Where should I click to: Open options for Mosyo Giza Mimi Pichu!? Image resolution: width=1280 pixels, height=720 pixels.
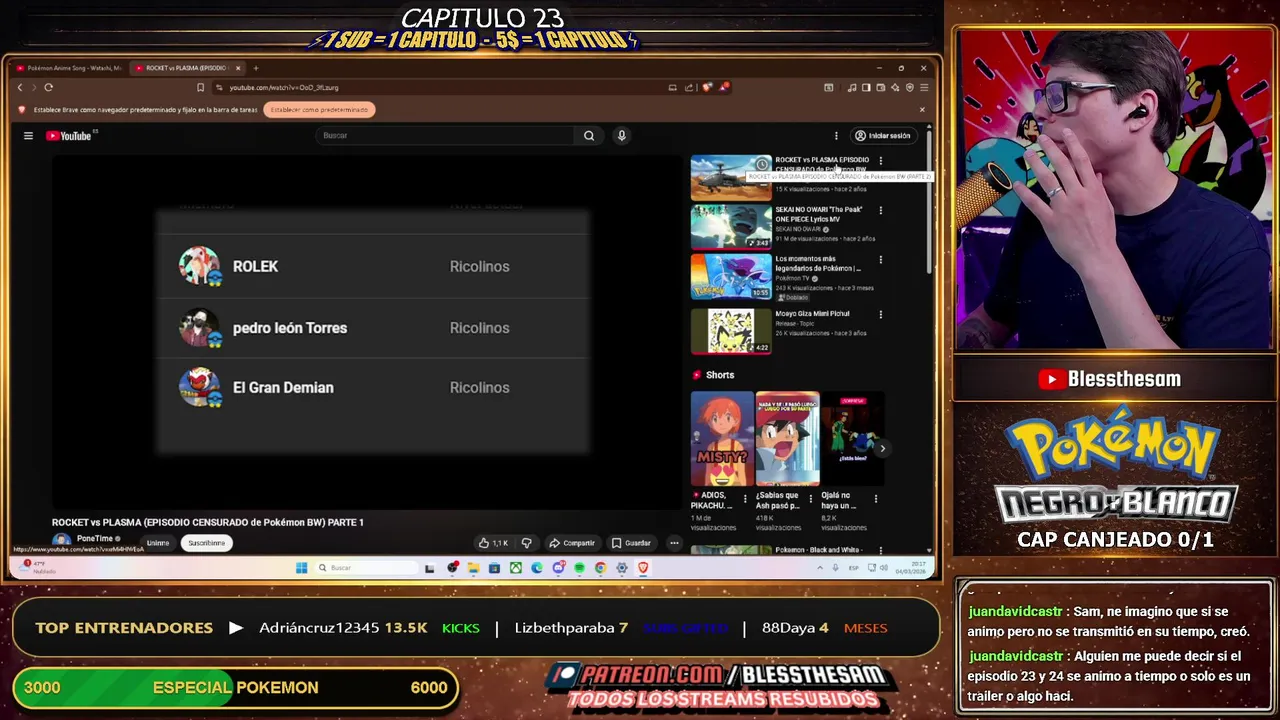pyautogui.click(x=880, y=314)
